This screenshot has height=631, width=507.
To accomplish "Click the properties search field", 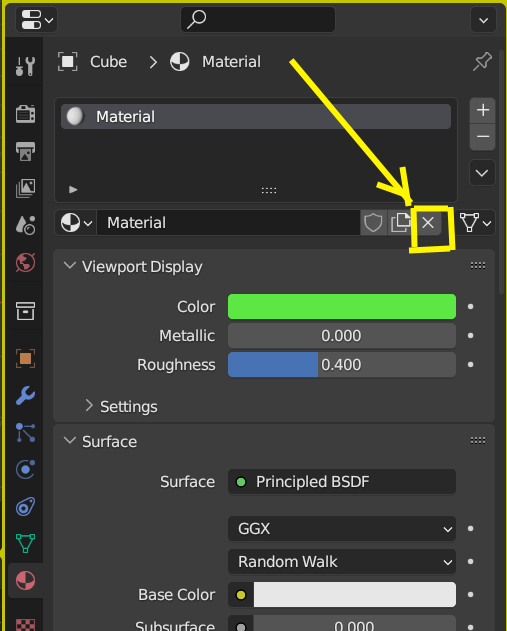I will (258, 19).
